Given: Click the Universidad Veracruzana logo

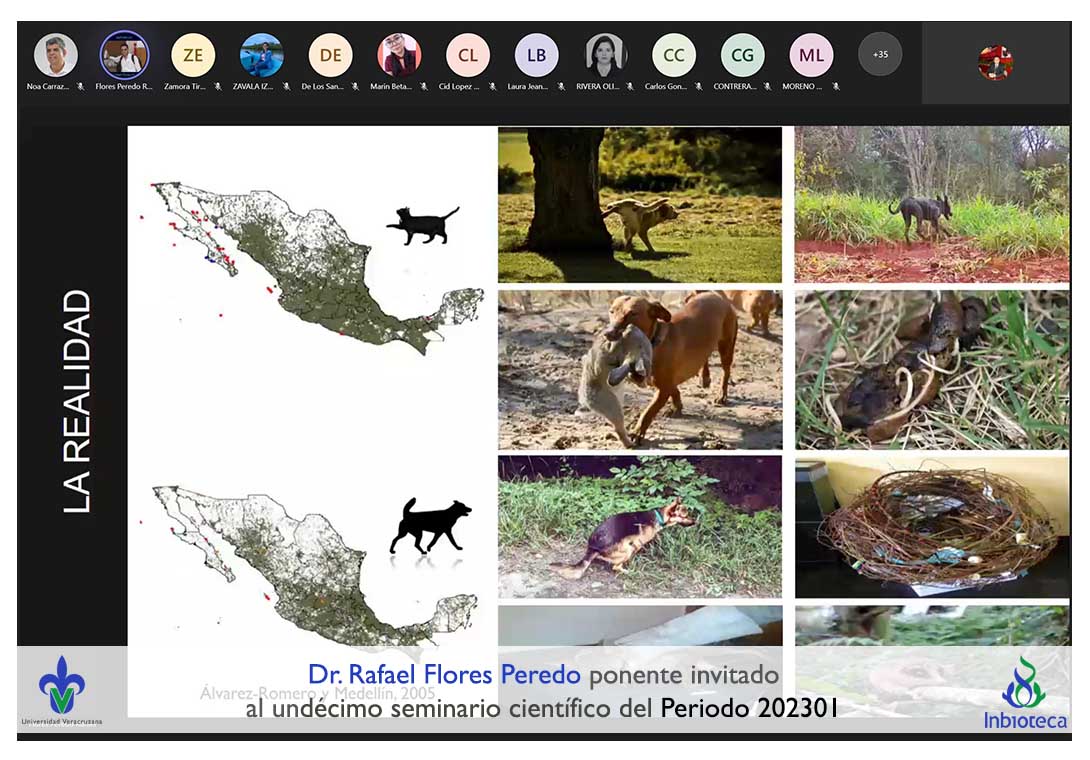Looking at the screenshot, I should 61,692.
